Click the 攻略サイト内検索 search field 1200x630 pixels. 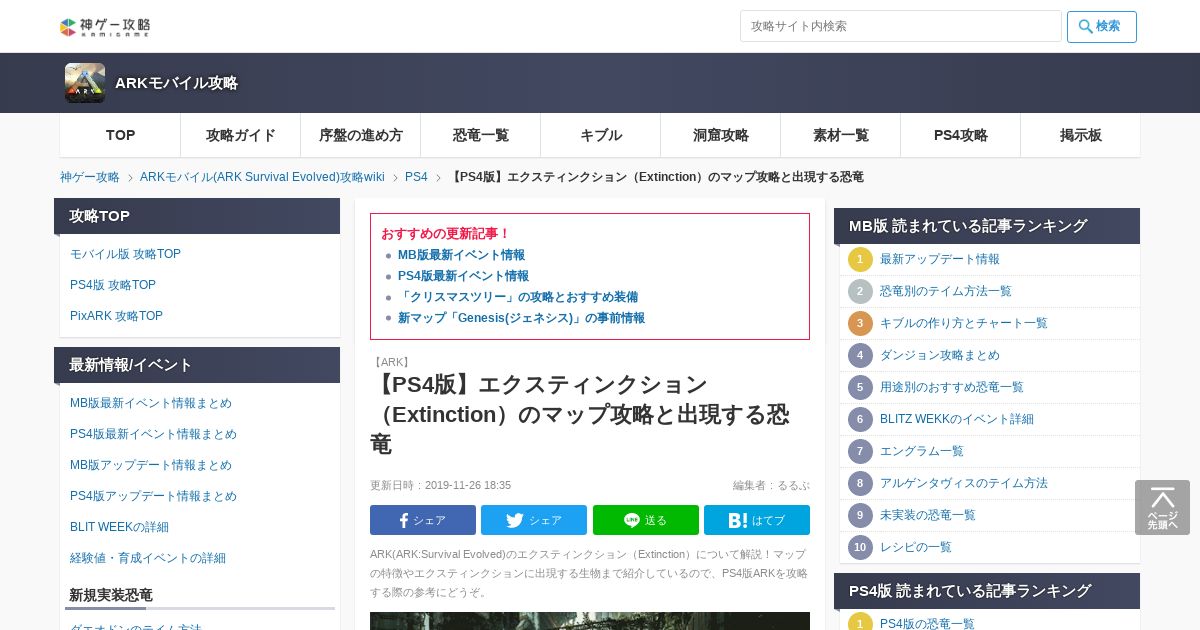coord(900,26)
